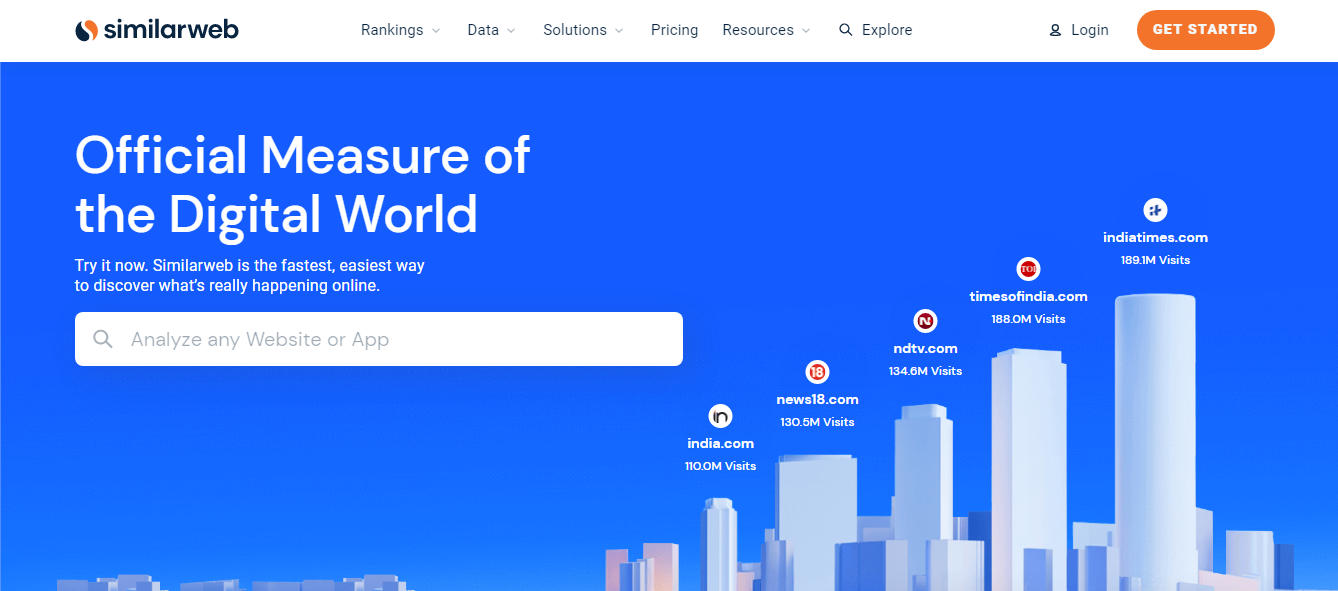This screenshot has height=591, width=1338.
Task: Click the 189.1M Visits text
Action: coord(1155,260)
